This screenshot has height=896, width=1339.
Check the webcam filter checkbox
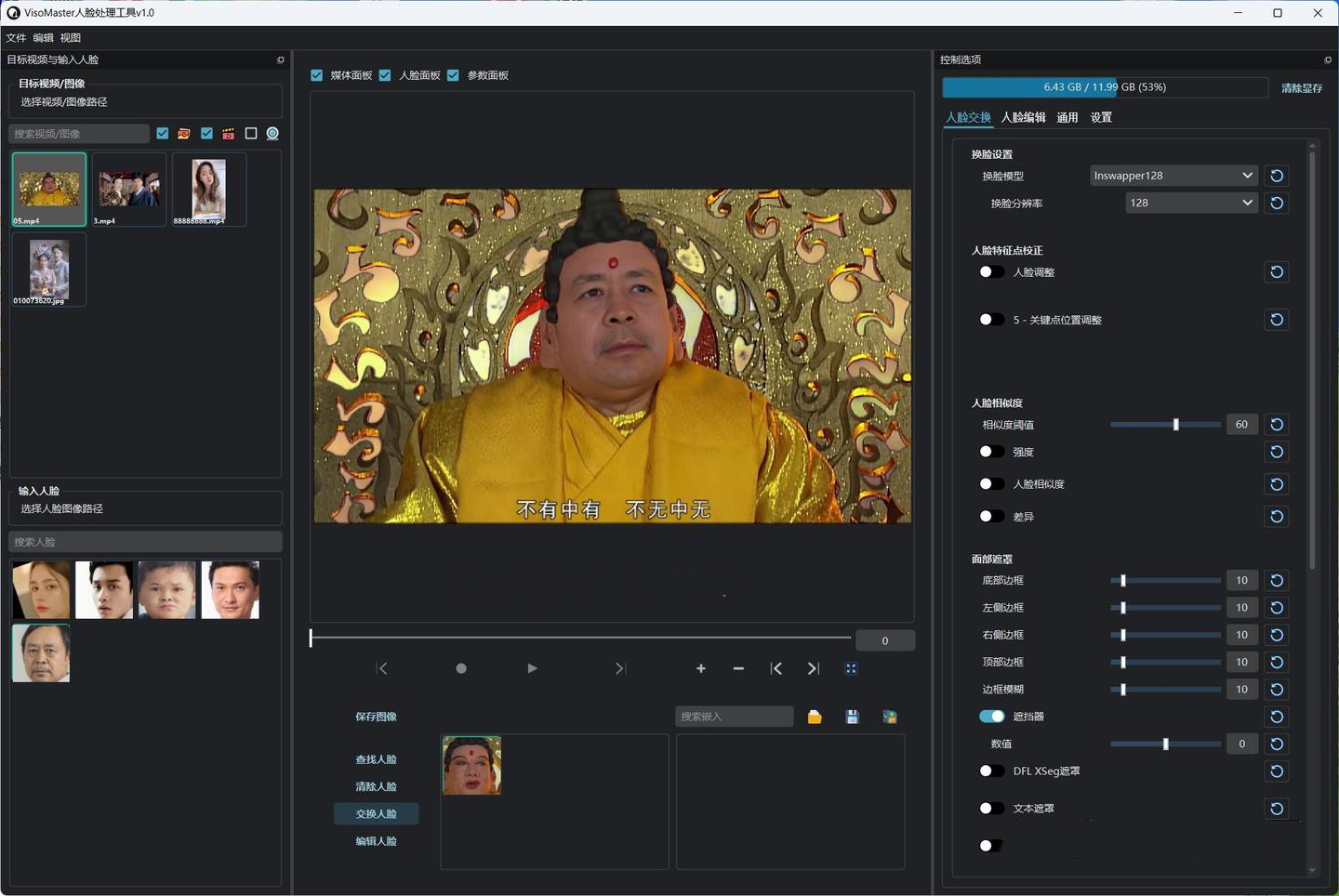click(251, 134)
